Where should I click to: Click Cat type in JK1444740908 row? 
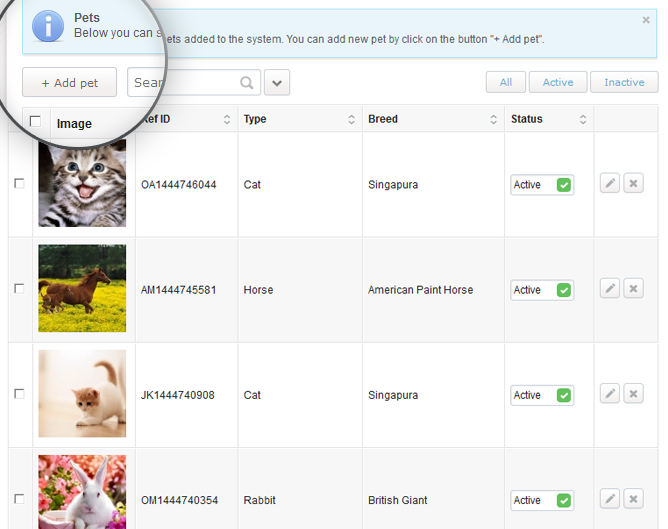point(252,395)
